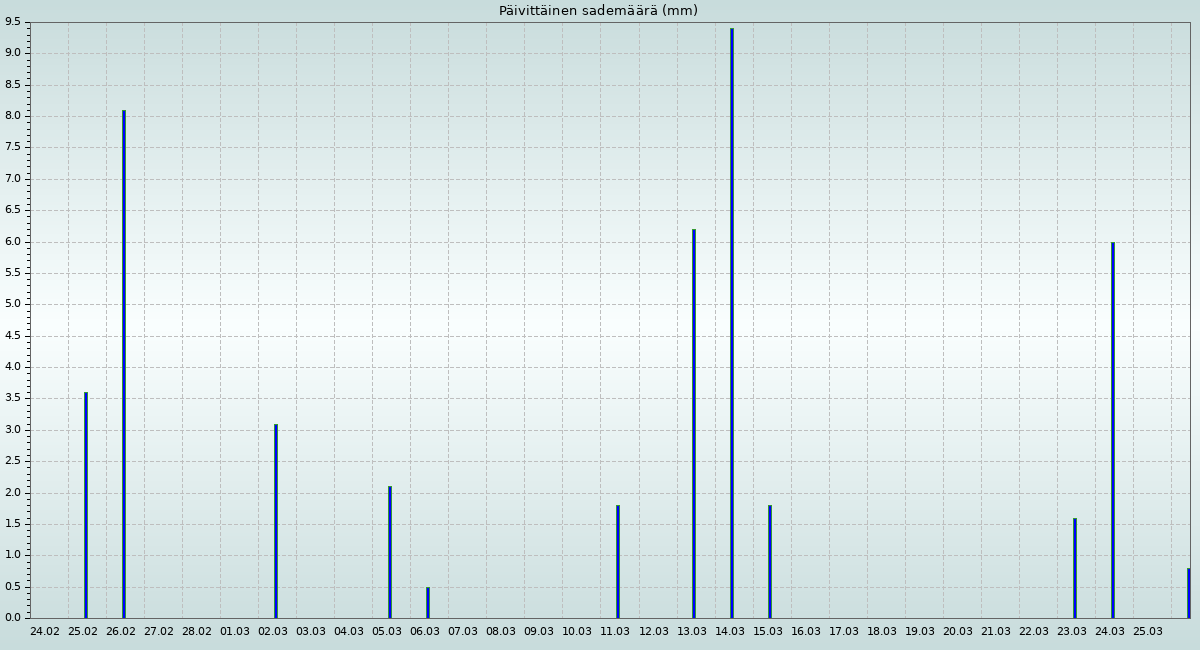Click the short bar at 06.03
1200x650 pixels.
click(428, 602)
